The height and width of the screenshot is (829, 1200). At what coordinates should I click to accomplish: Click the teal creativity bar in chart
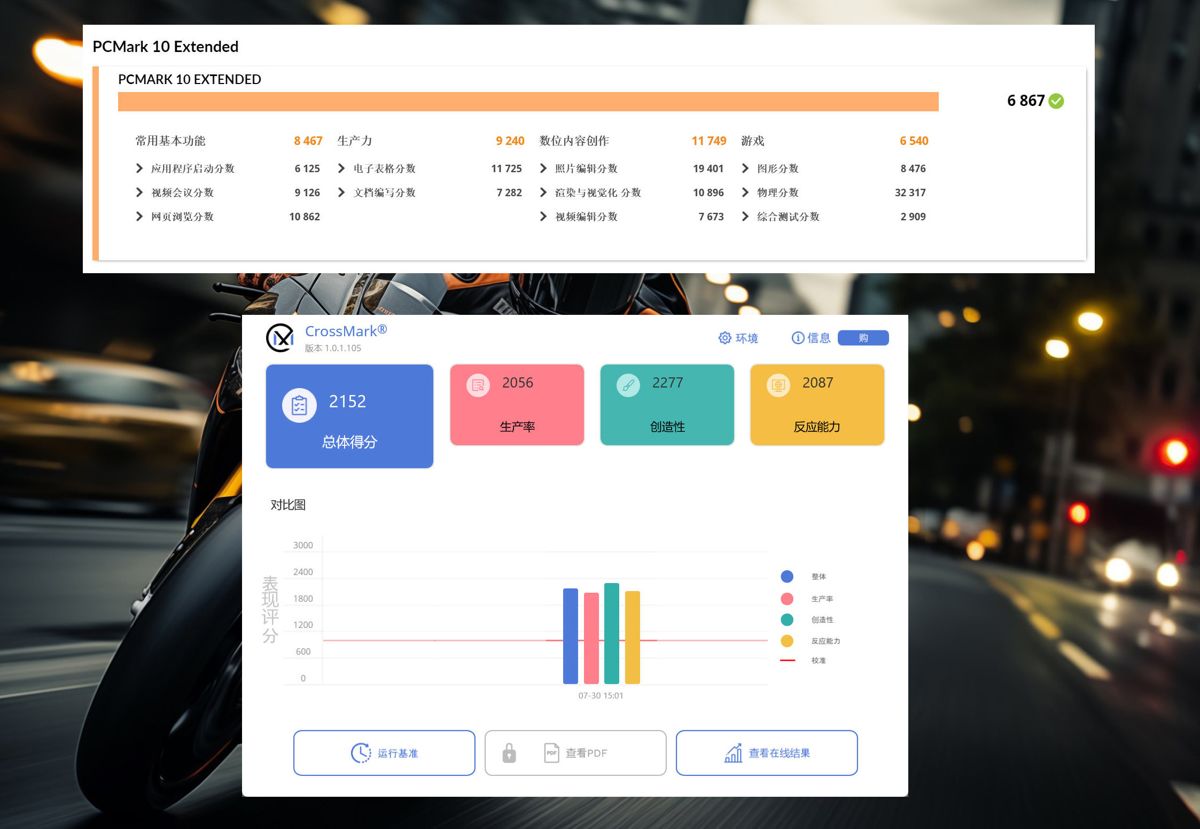tap(611, 633)
